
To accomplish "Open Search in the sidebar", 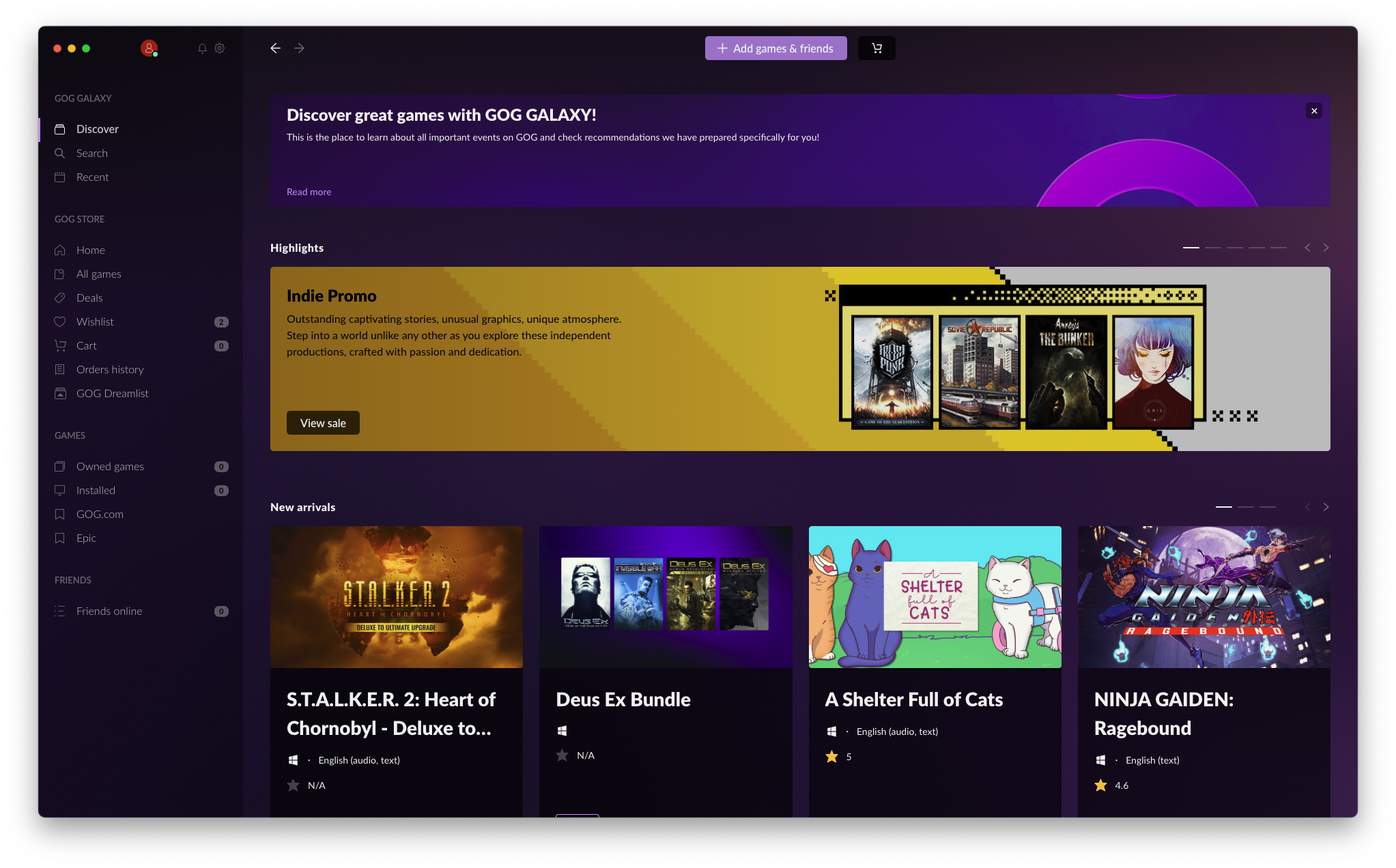I will click(141, 153).
